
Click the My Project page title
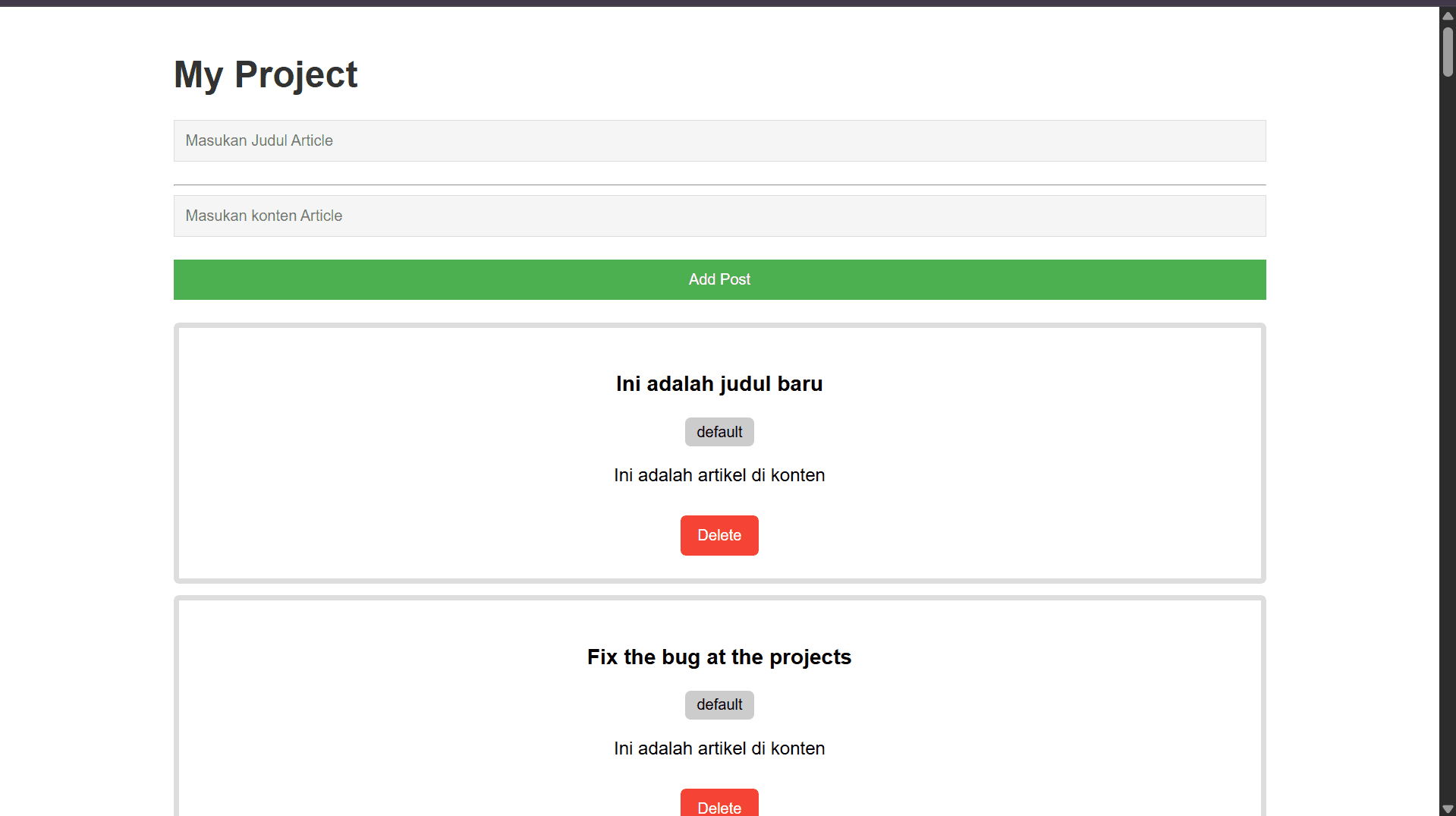[x=266, y=74]
